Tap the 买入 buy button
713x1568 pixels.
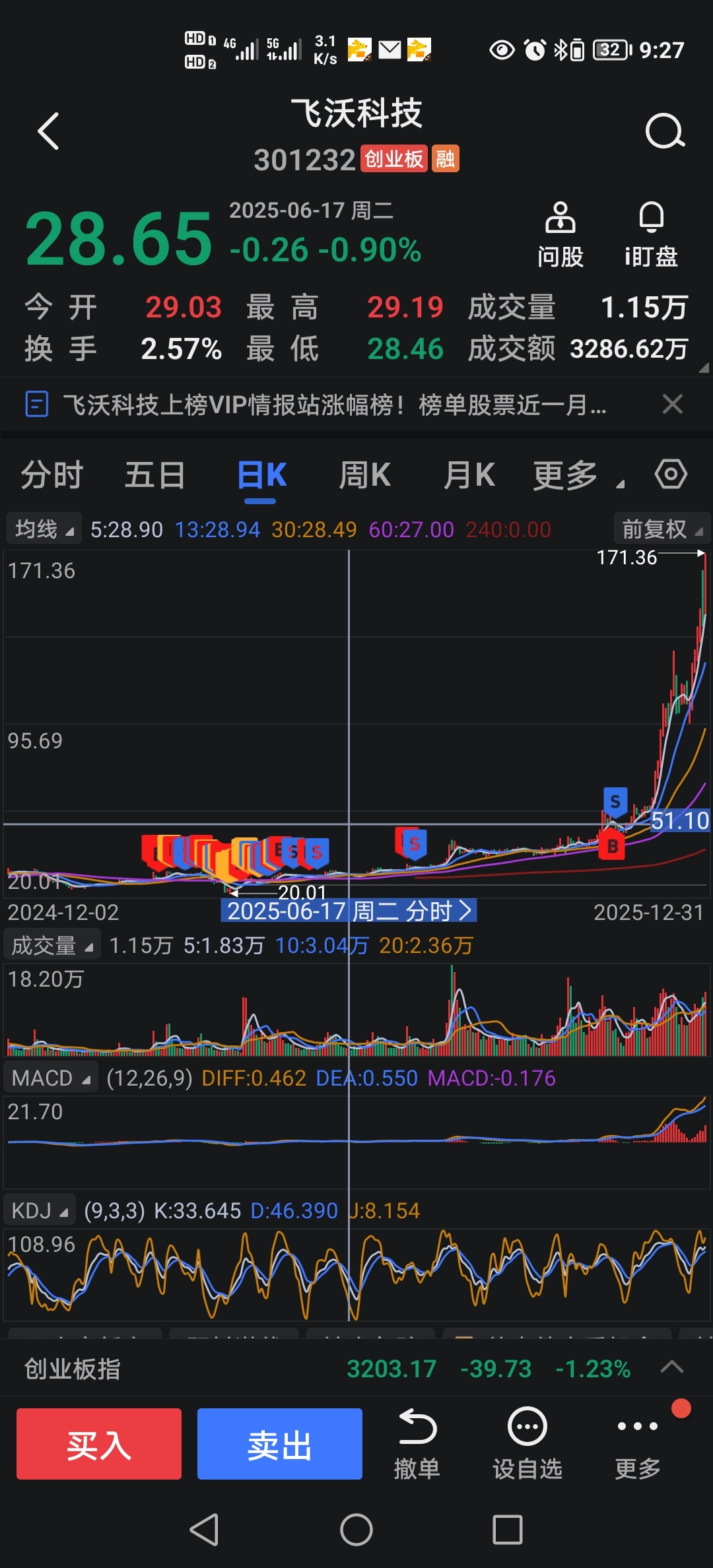pos(99,1444)
